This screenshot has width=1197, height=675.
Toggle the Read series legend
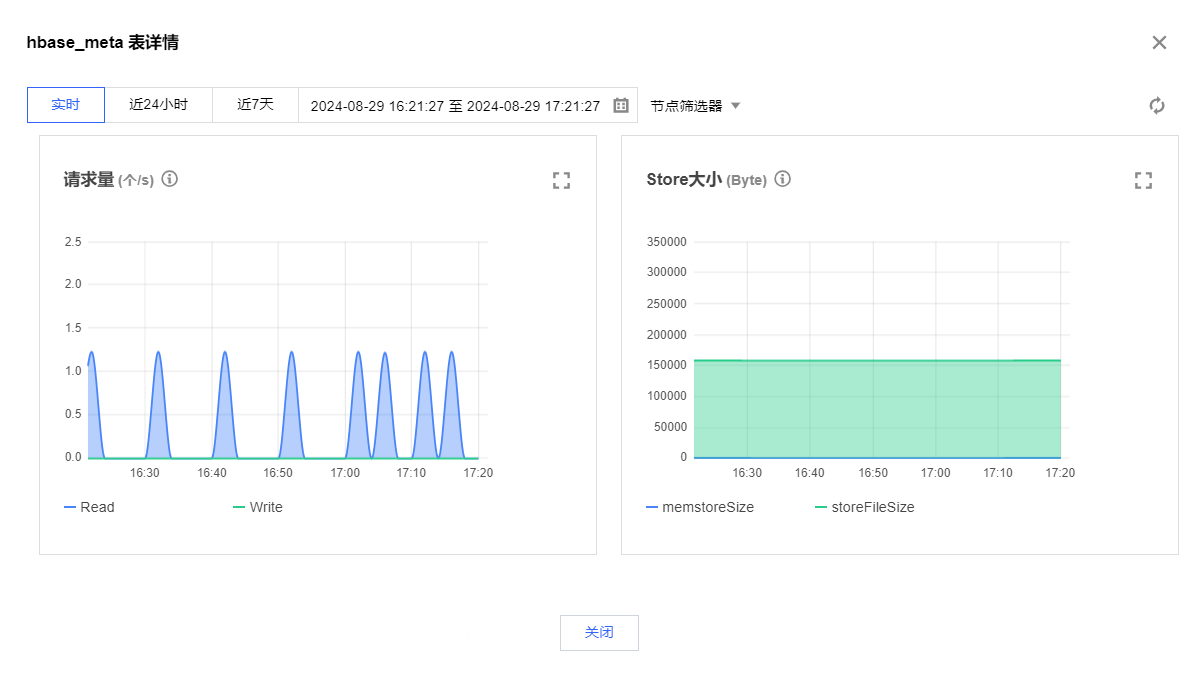point(89,507)
